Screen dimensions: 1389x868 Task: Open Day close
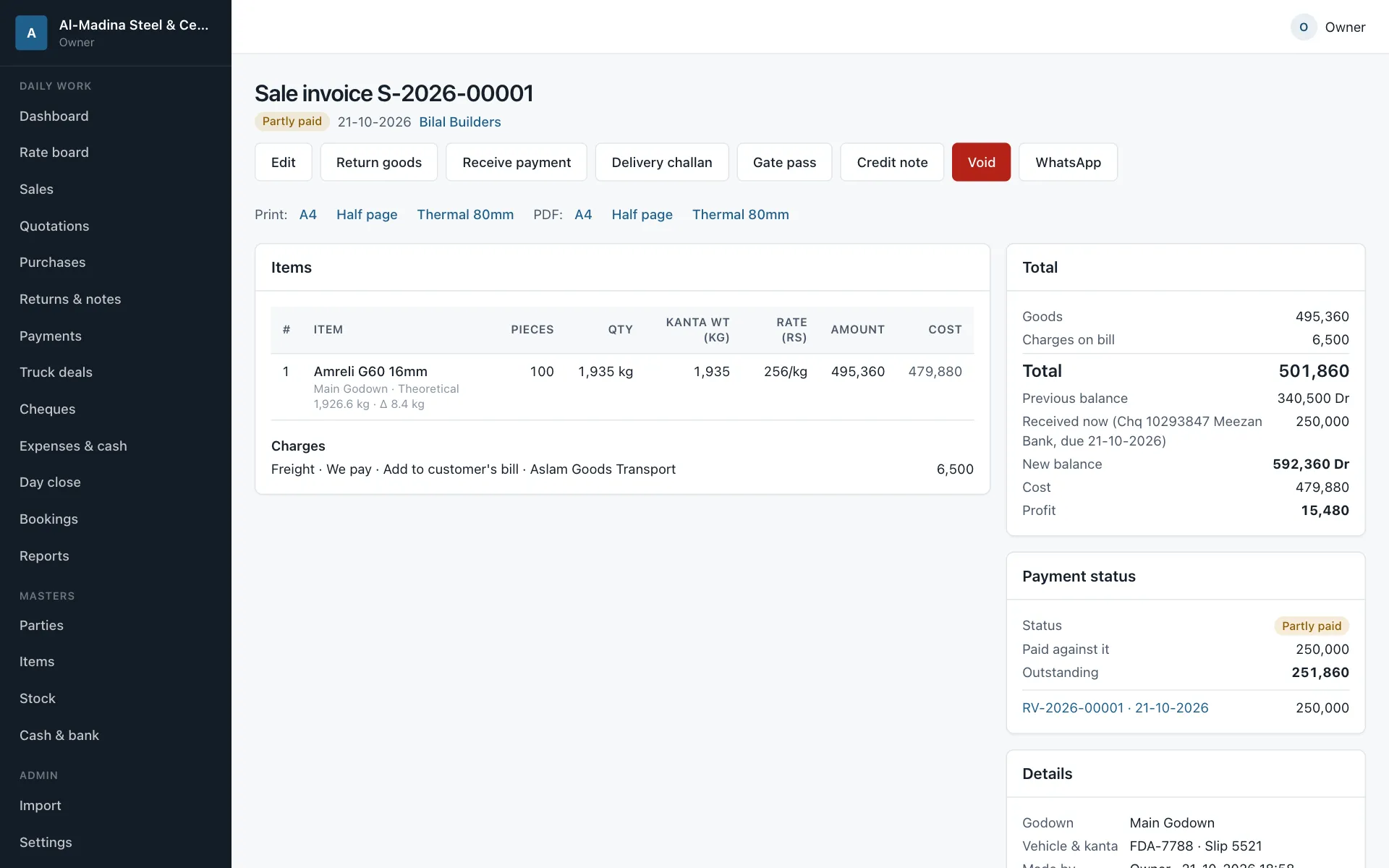coord(50,482)
